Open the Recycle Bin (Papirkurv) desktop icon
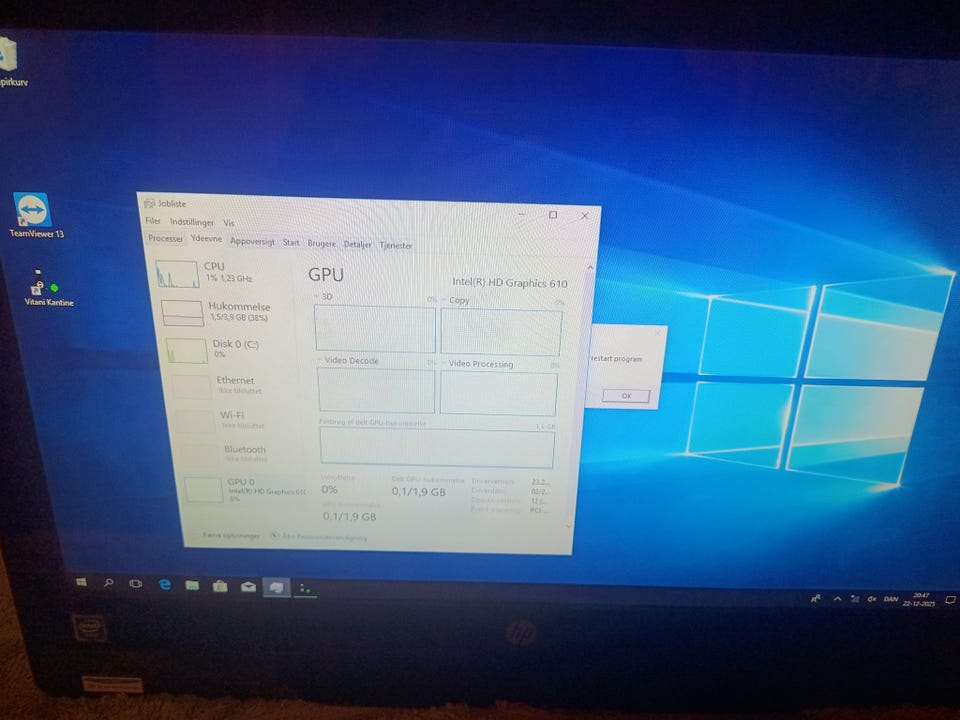Image resolution: width=960 pixels, height=720 pixels. point(11,61)
